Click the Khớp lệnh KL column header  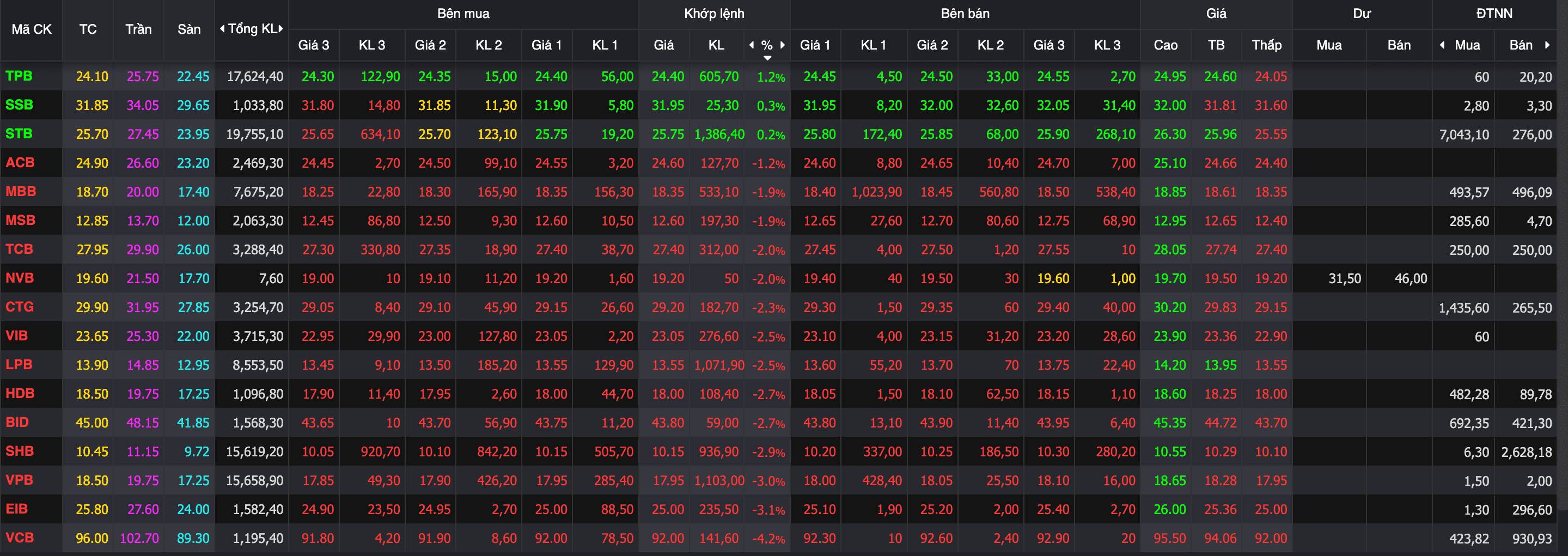(x=716, y=45)
